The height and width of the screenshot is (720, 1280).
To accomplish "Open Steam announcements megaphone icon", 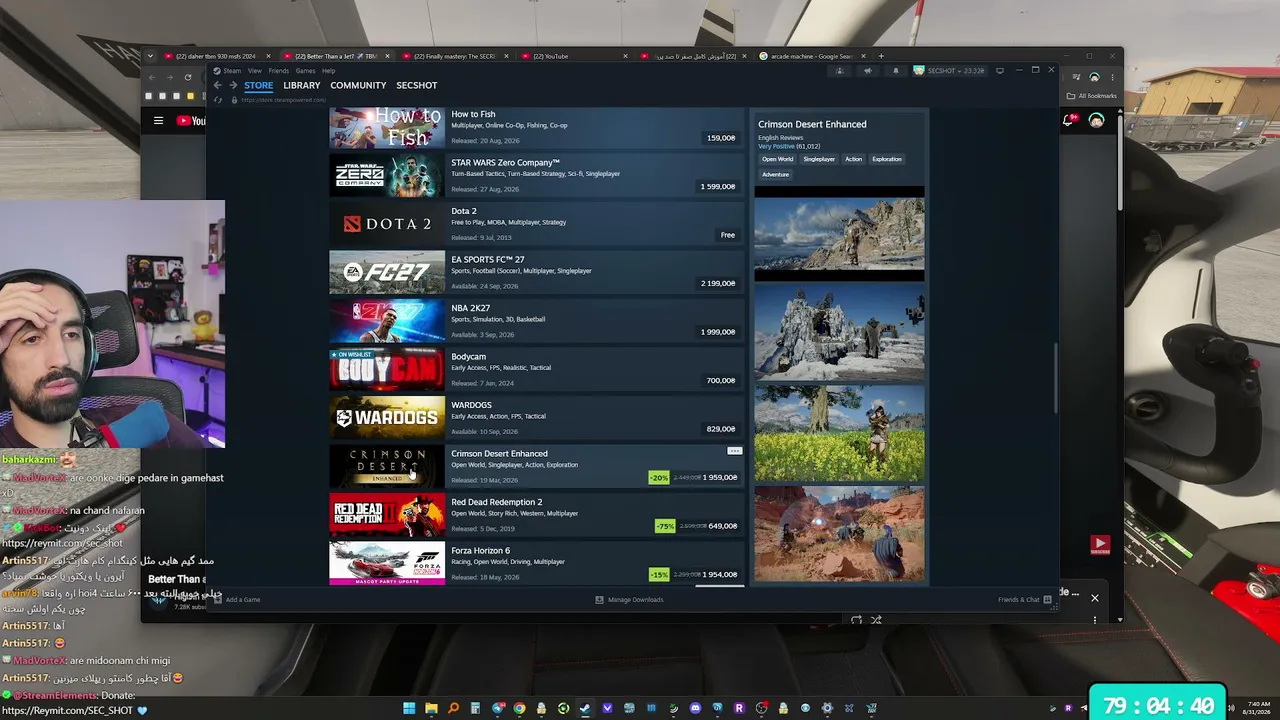I will pos(867,70).
